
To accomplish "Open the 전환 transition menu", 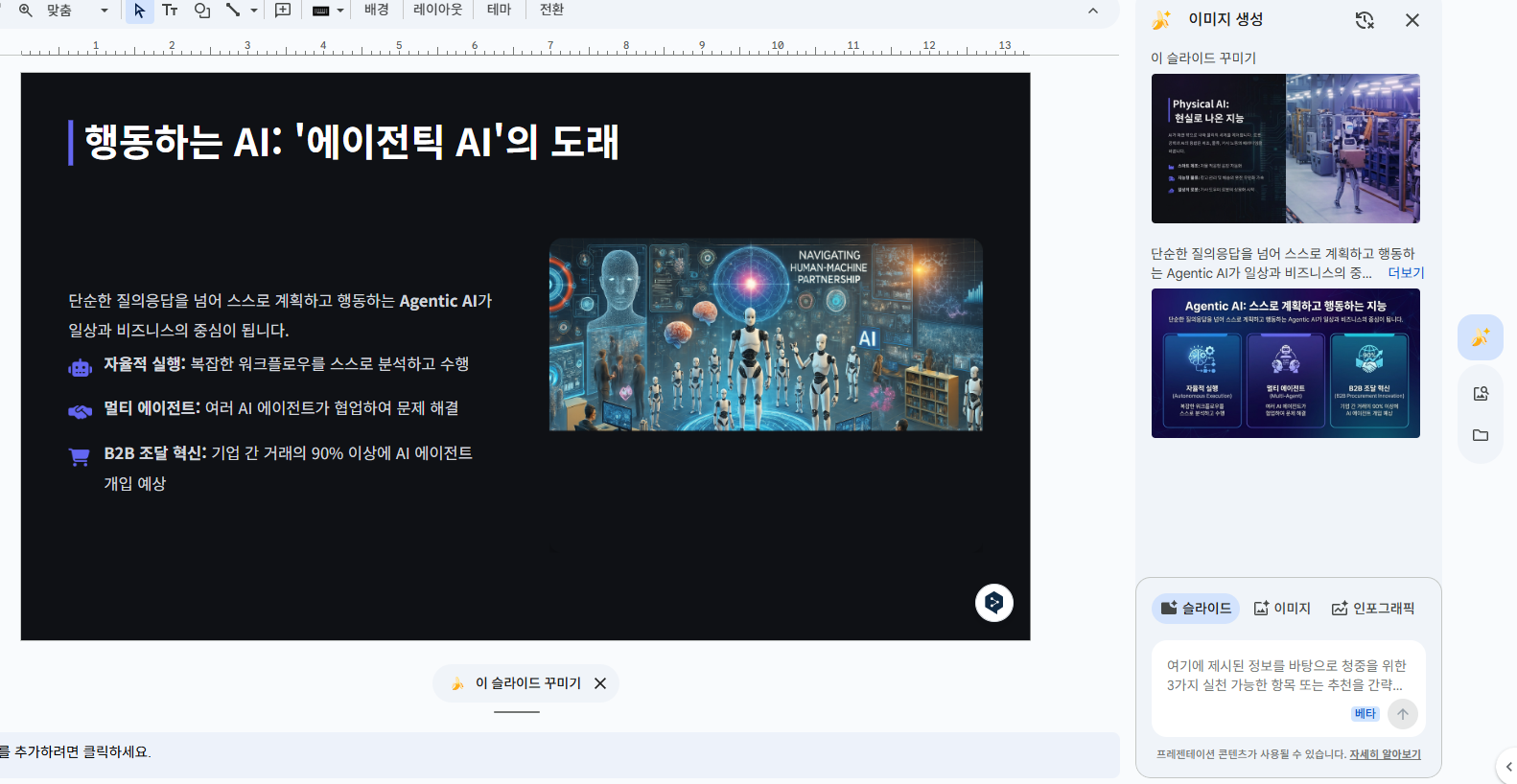I will click(x=552, y=10).
